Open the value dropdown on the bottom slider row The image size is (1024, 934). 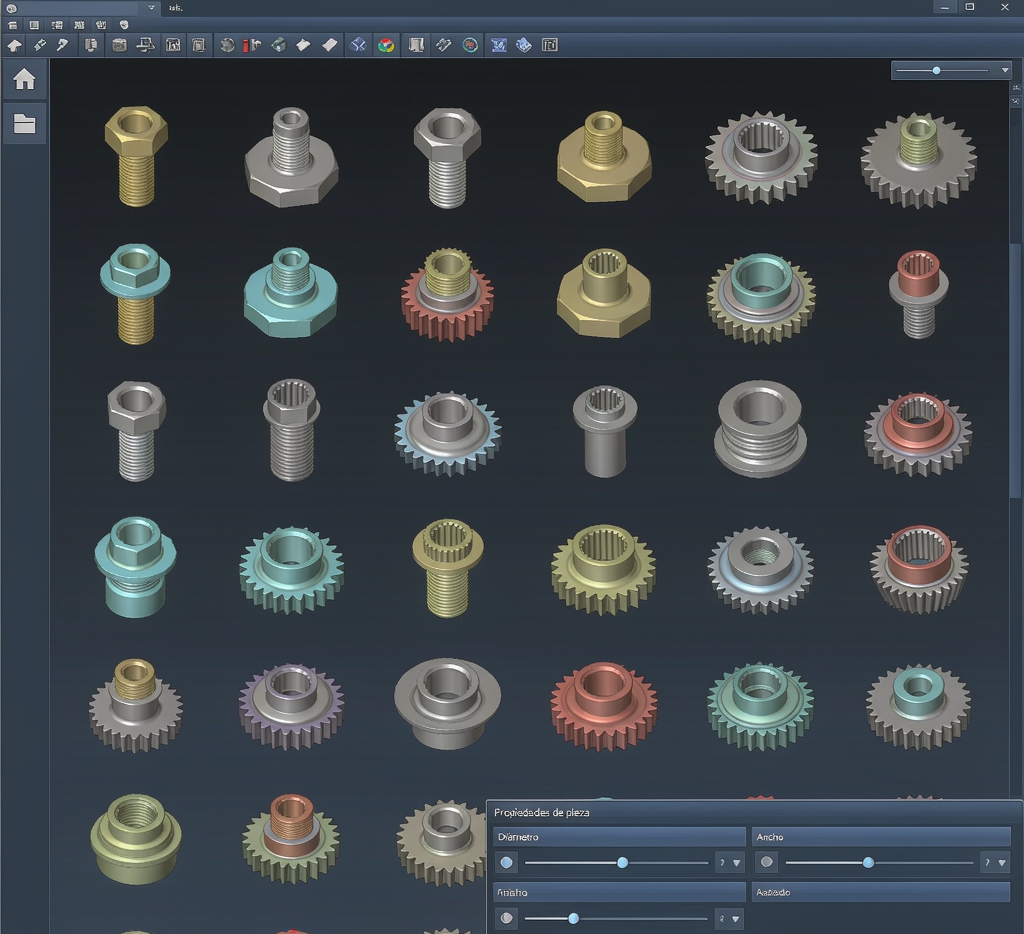coord(729,918)
